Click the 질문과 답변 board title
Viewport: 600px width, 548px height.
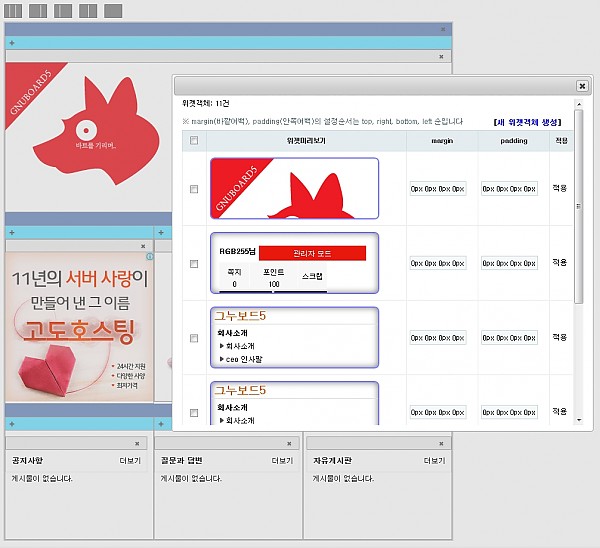click(x=181, y=460)
